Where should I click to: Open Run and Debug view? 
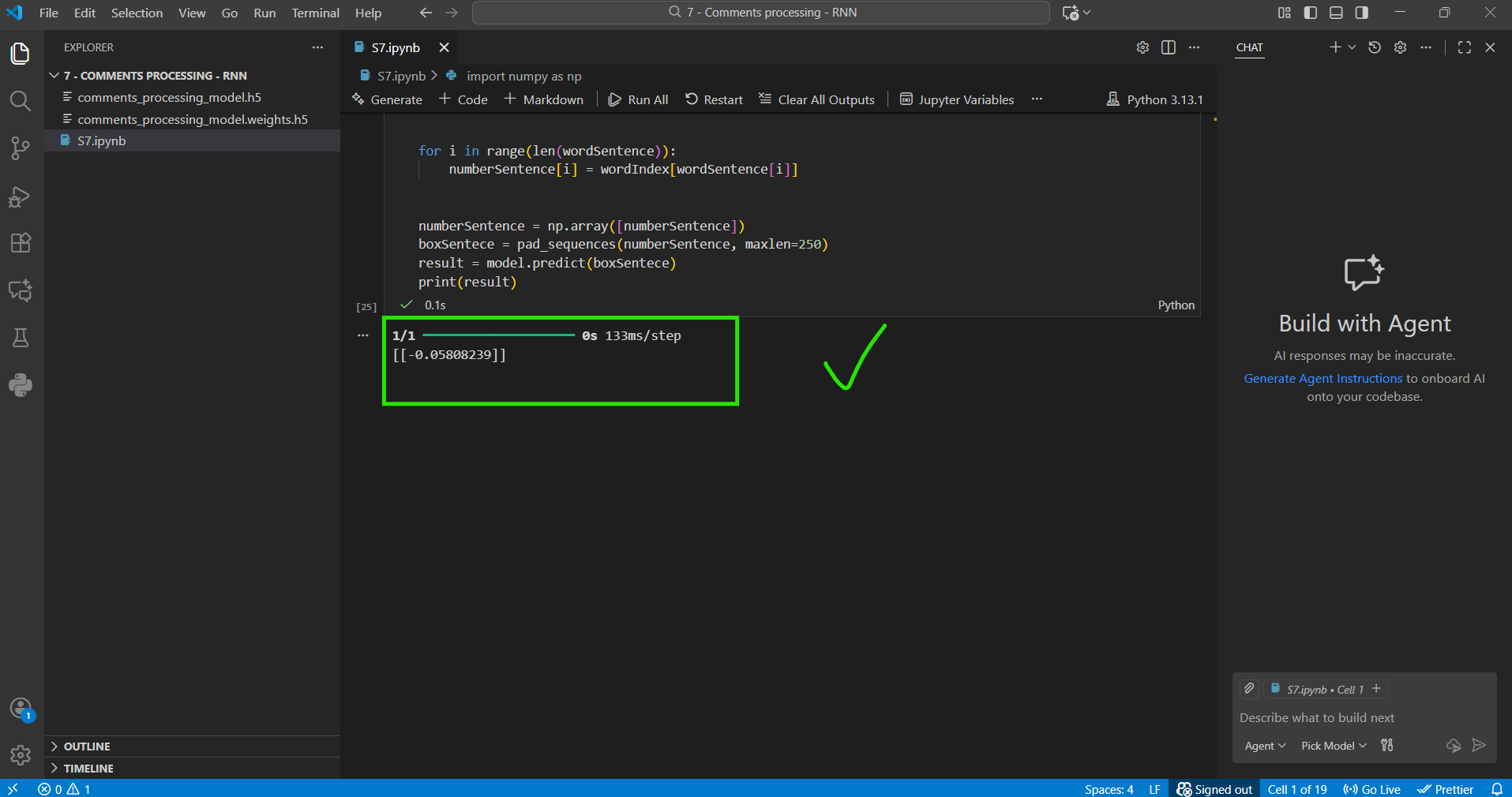click(21, 196)
